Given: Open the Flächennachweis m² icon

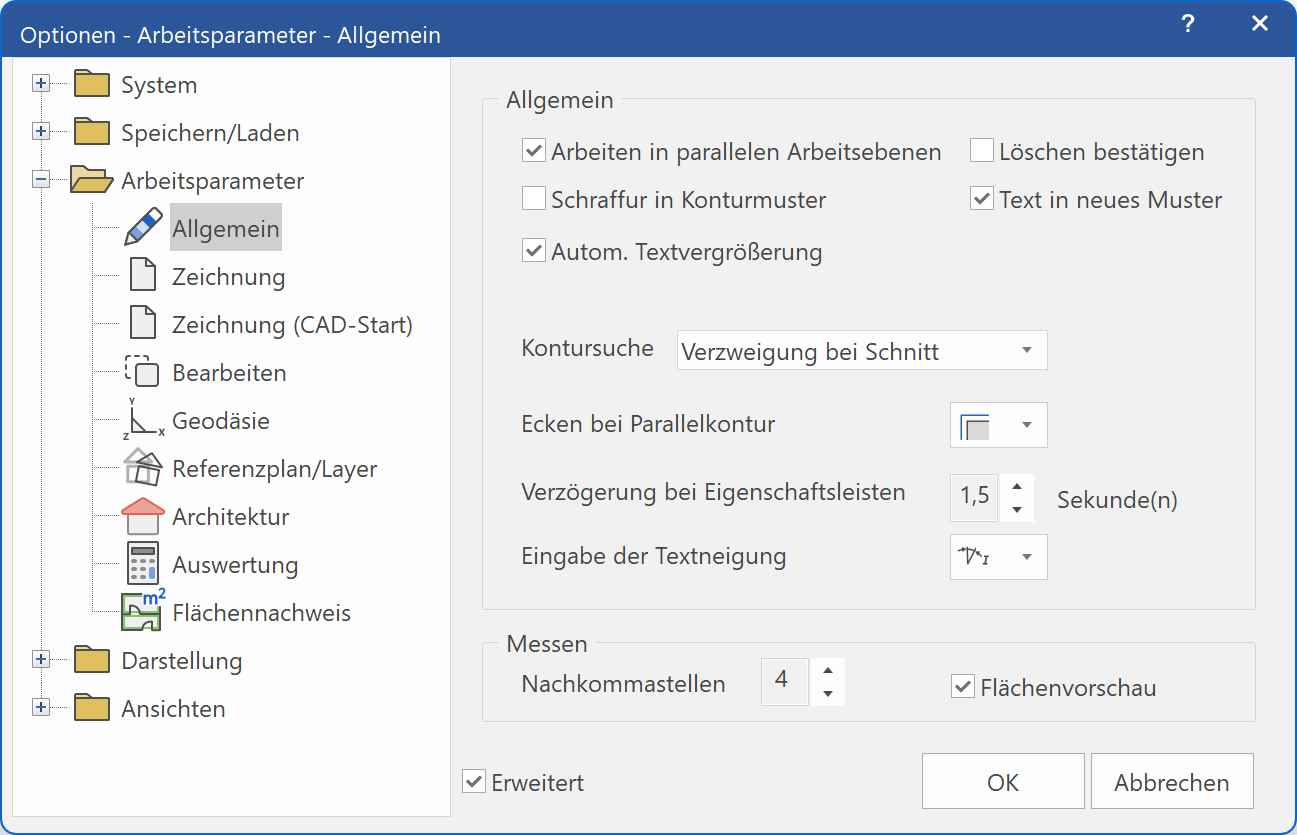Looking at the screenshot, I should pos(143,611).
